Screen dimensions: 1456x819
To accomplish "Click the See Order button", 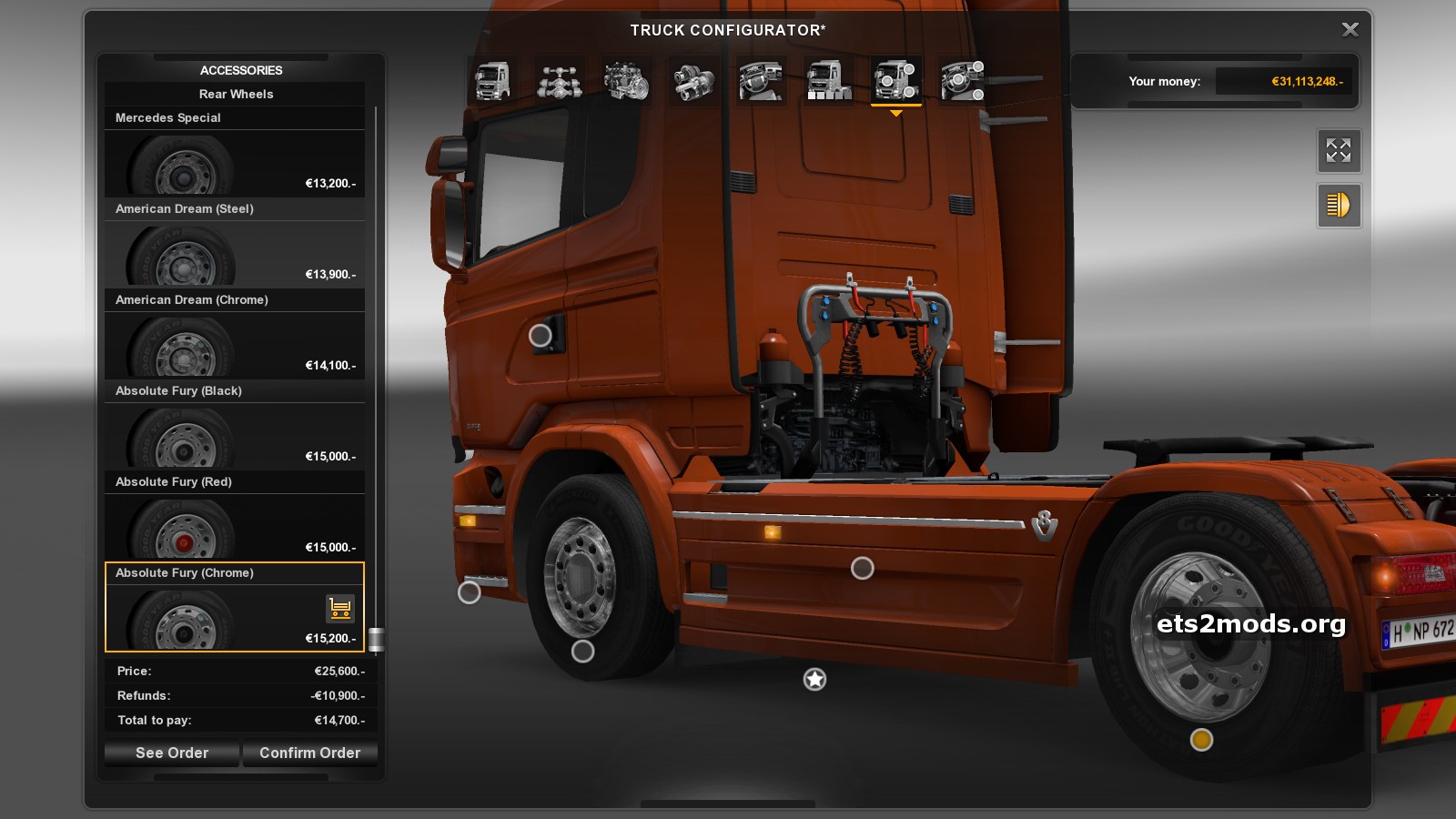I will [x=172, y=753].
